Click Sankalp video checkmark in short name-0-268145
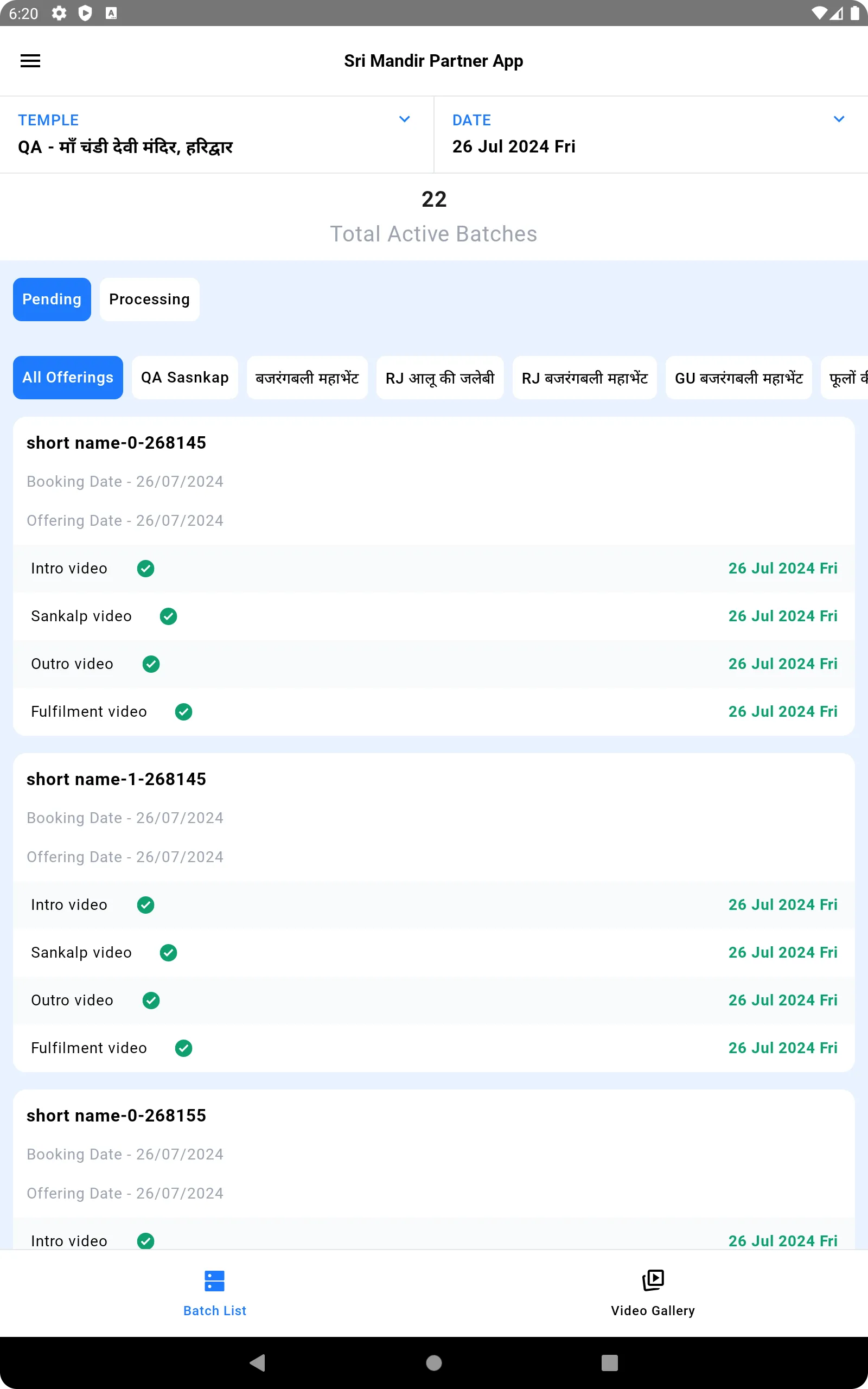Screen dimensions: 868x1389 (x=168, y=616)
